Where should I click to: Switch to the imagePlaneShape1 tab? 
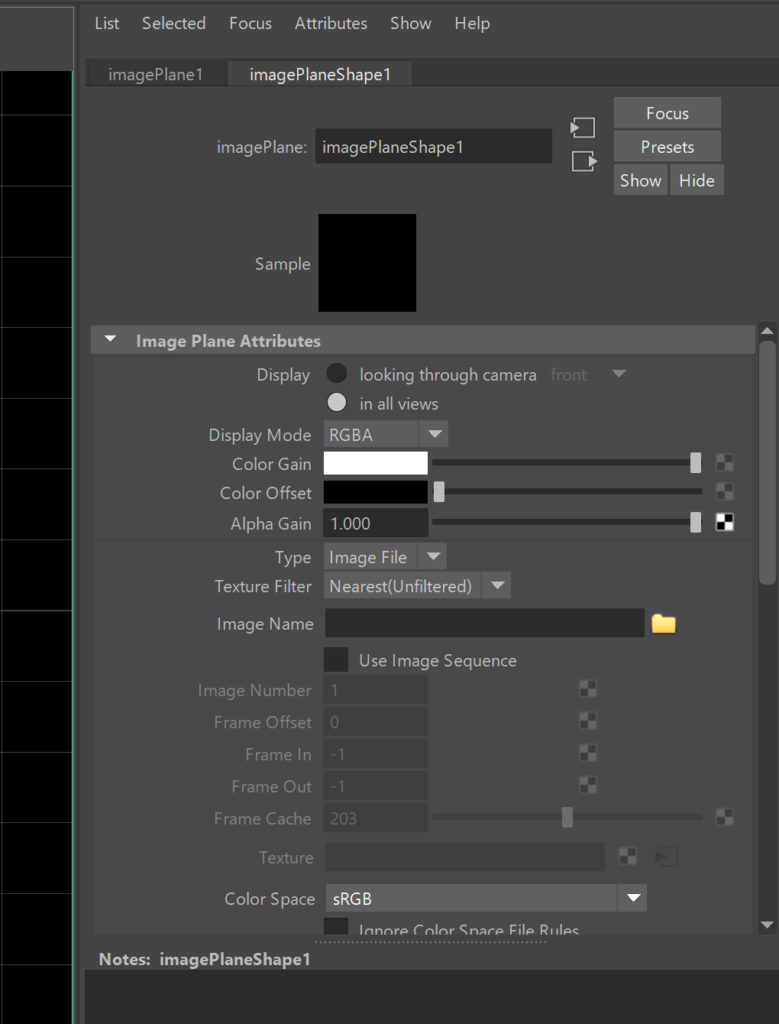[x=320, y=74]
